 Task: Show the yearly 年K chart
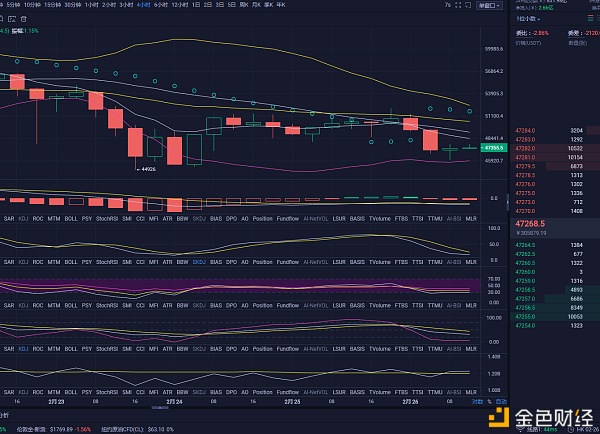click(x=281, y=5)
